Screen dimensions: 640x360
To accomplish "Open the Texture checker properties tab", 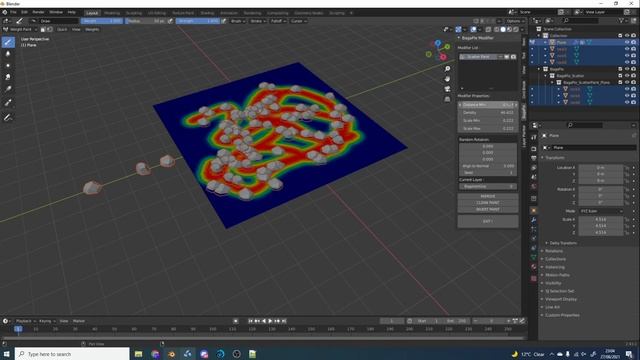I will click(534, 278).
